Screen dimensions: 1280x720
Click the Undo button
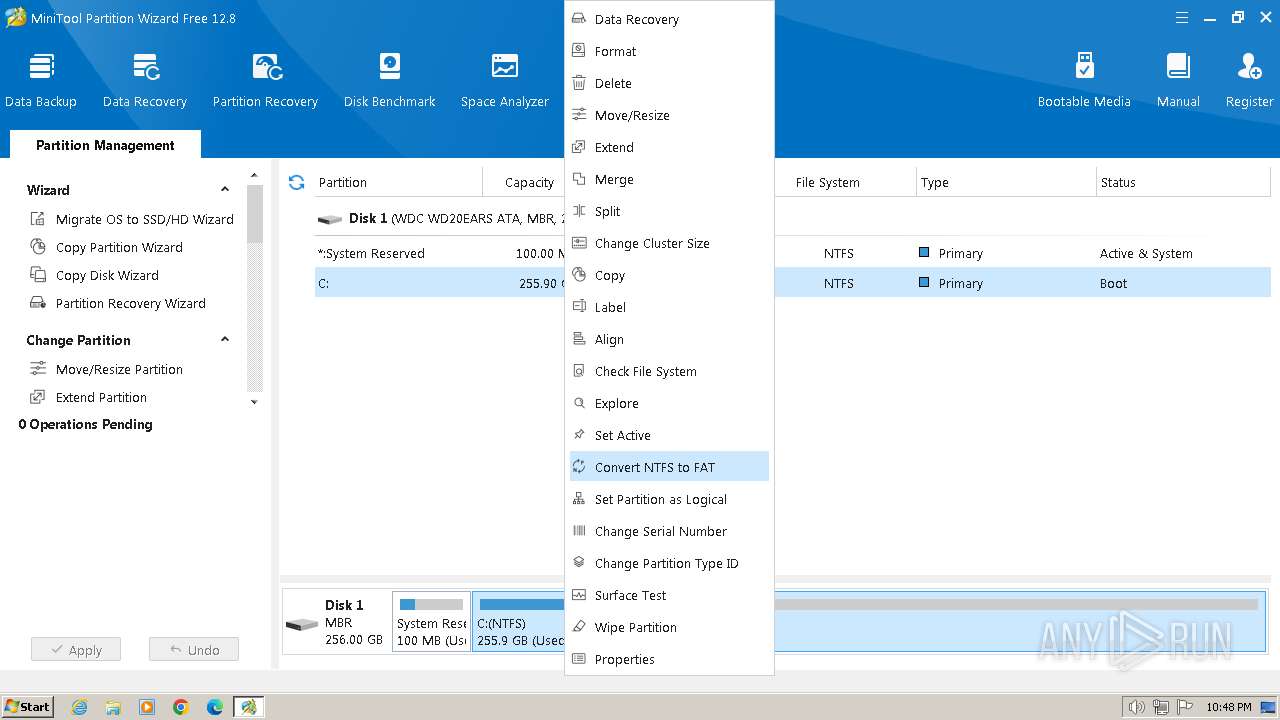pyautogui.click(x=194, y=650)
